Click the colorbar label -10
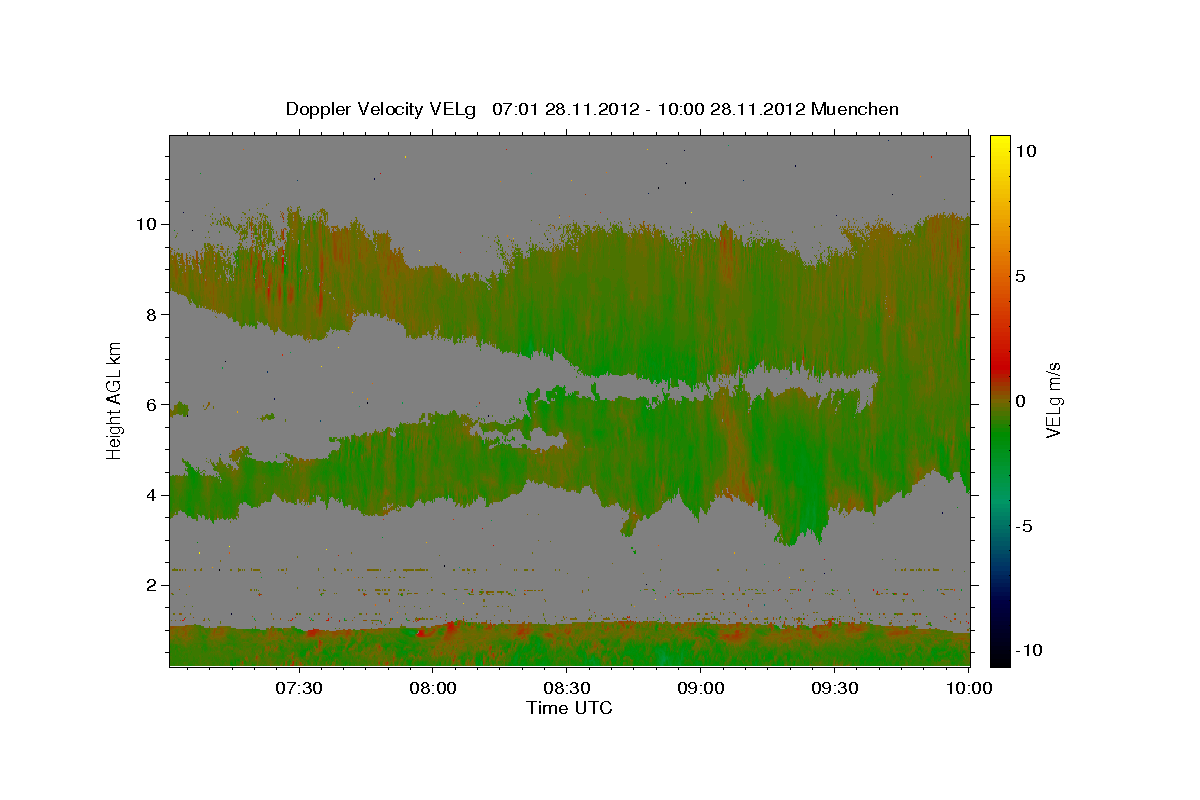The height and width of the screenshot is (800, 1200). [1027, 650]
